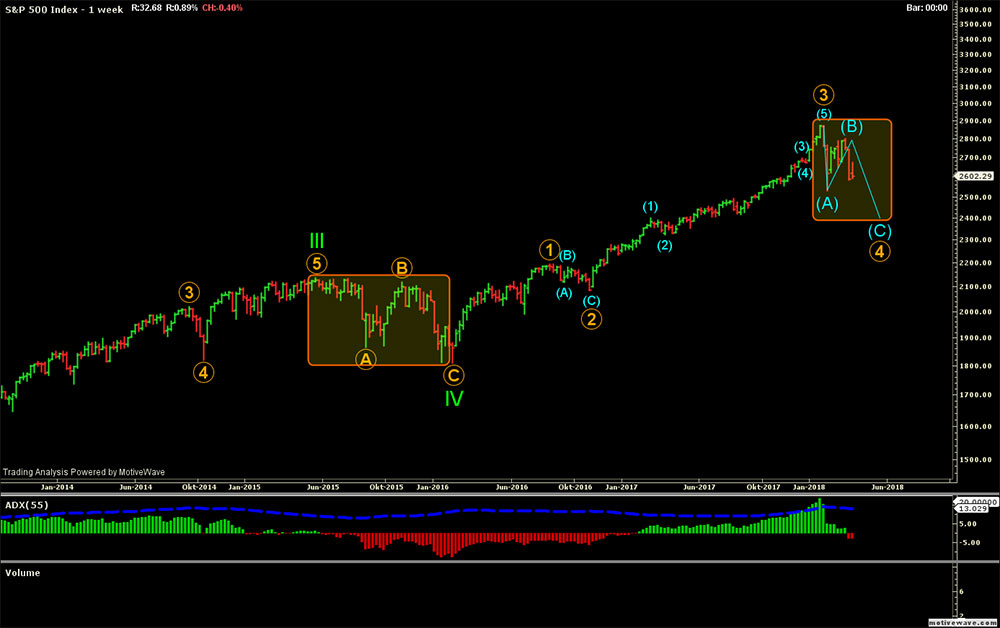The height and width of the screenshot is (628, 1000).
Task: Click the large cyan (C) projection label
Action: coord(880,231)
